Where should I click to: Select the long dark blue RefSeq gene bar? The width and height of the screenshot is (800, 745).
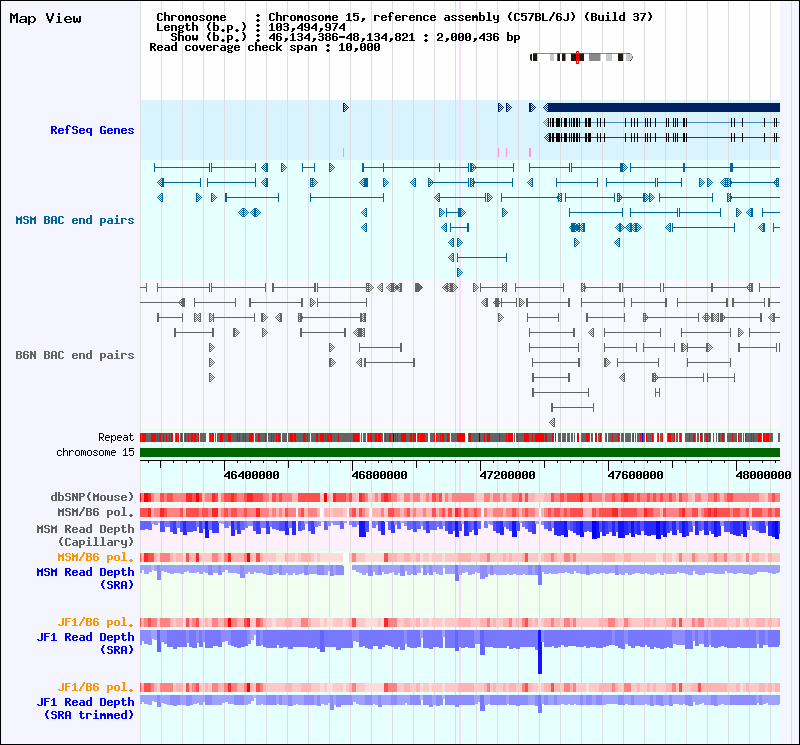(x=663, y=107)
